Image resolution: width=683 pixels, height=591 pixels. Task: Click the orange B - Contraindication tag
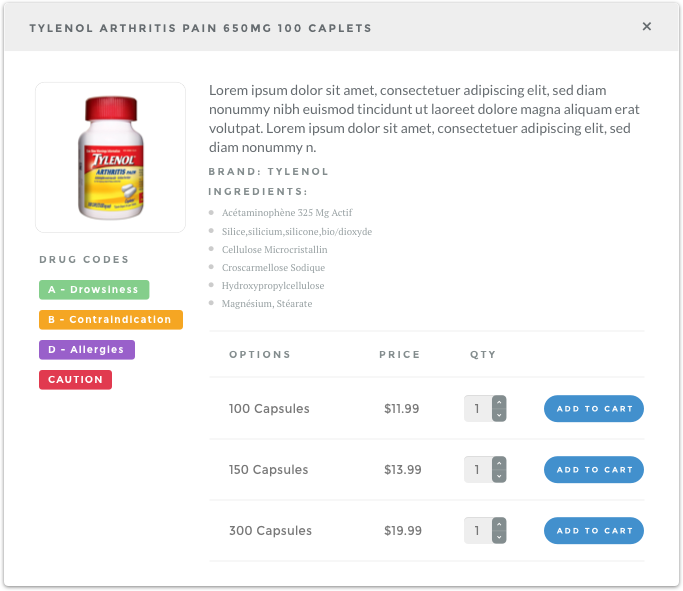pyautogui.click(x=111, y=320)
